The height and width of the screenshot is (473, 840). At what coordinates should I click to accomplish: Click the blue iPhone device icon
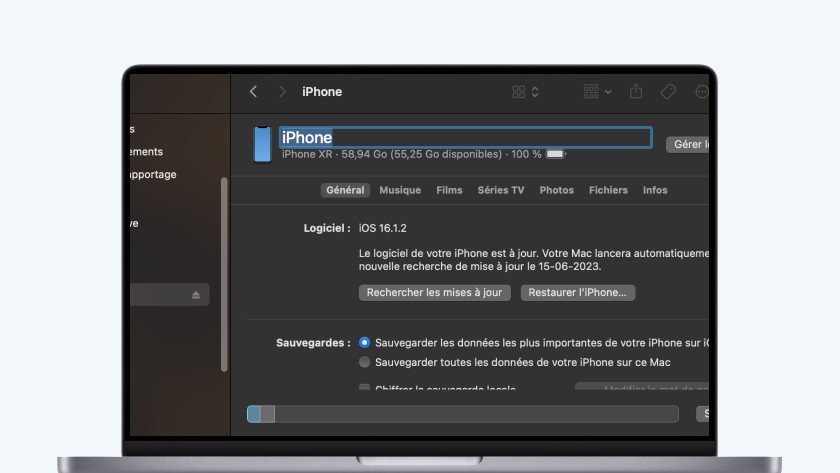262,144
